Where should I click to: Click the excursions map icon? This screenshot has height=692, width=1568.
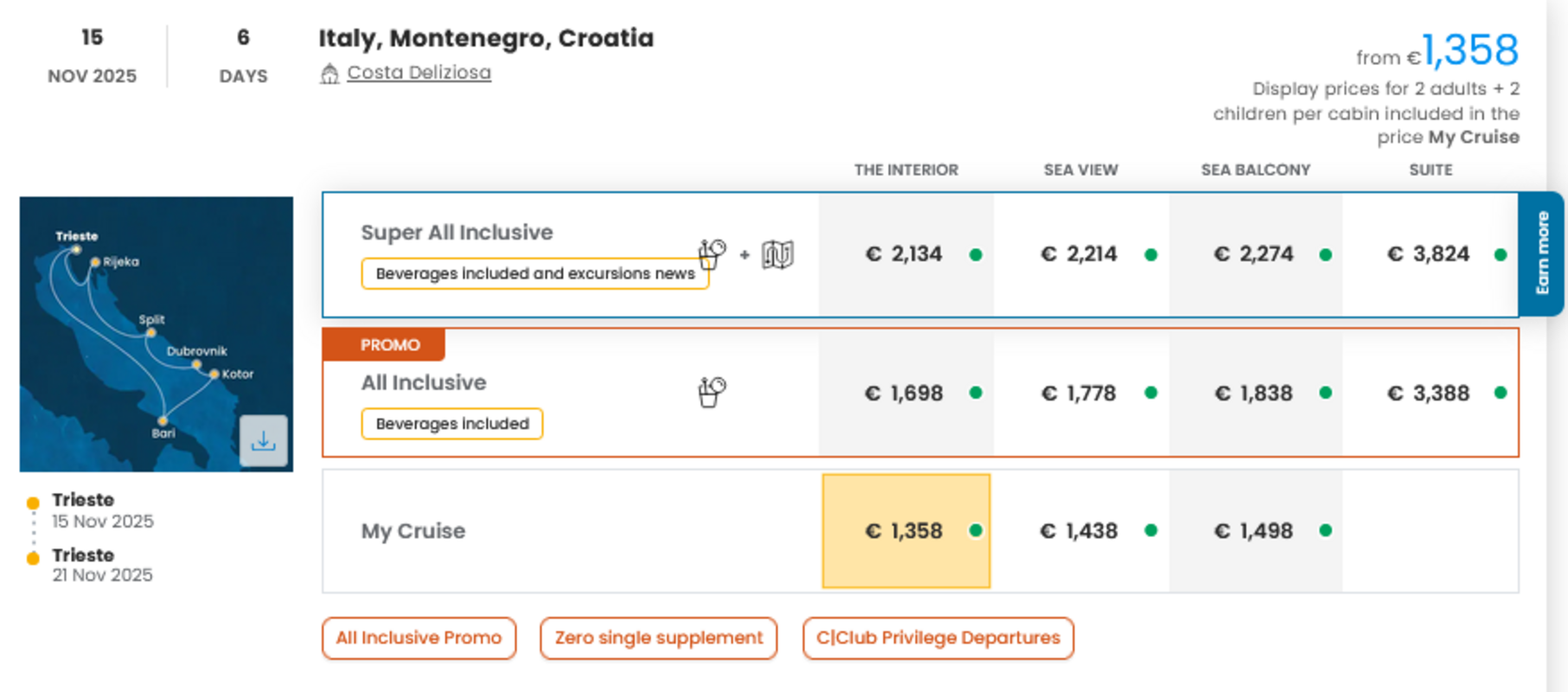pyautogui.click(x=778, y=254)
